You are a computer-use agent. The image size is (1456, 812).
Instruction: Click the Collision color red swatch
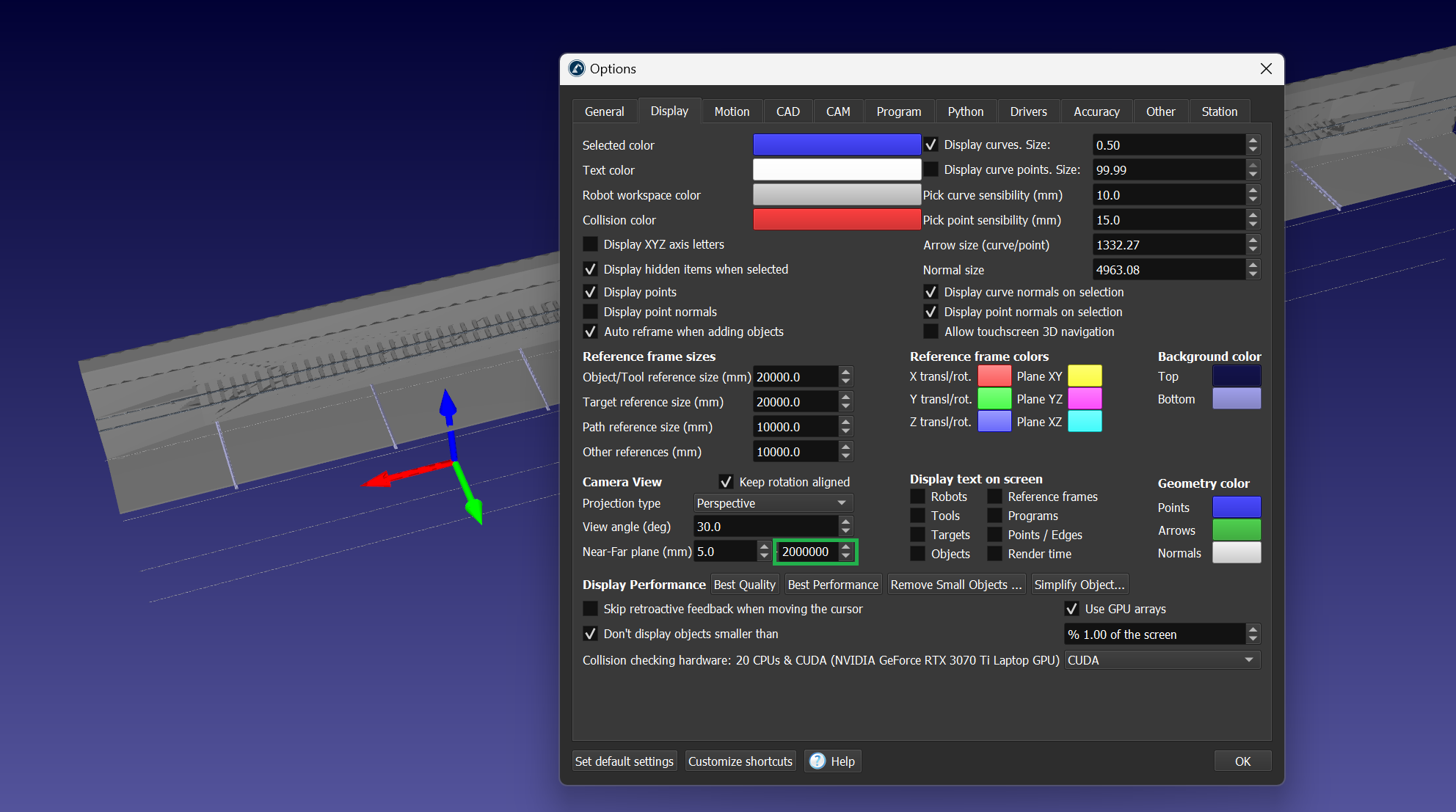click(x=836, y=219)
